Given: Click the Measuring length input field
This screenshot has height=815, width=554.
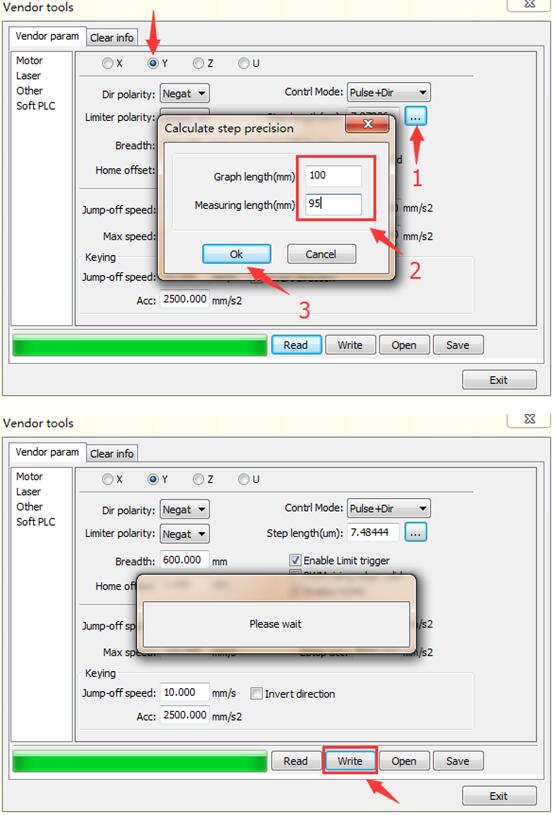Looking at the screenshot, I should (333, 204).
